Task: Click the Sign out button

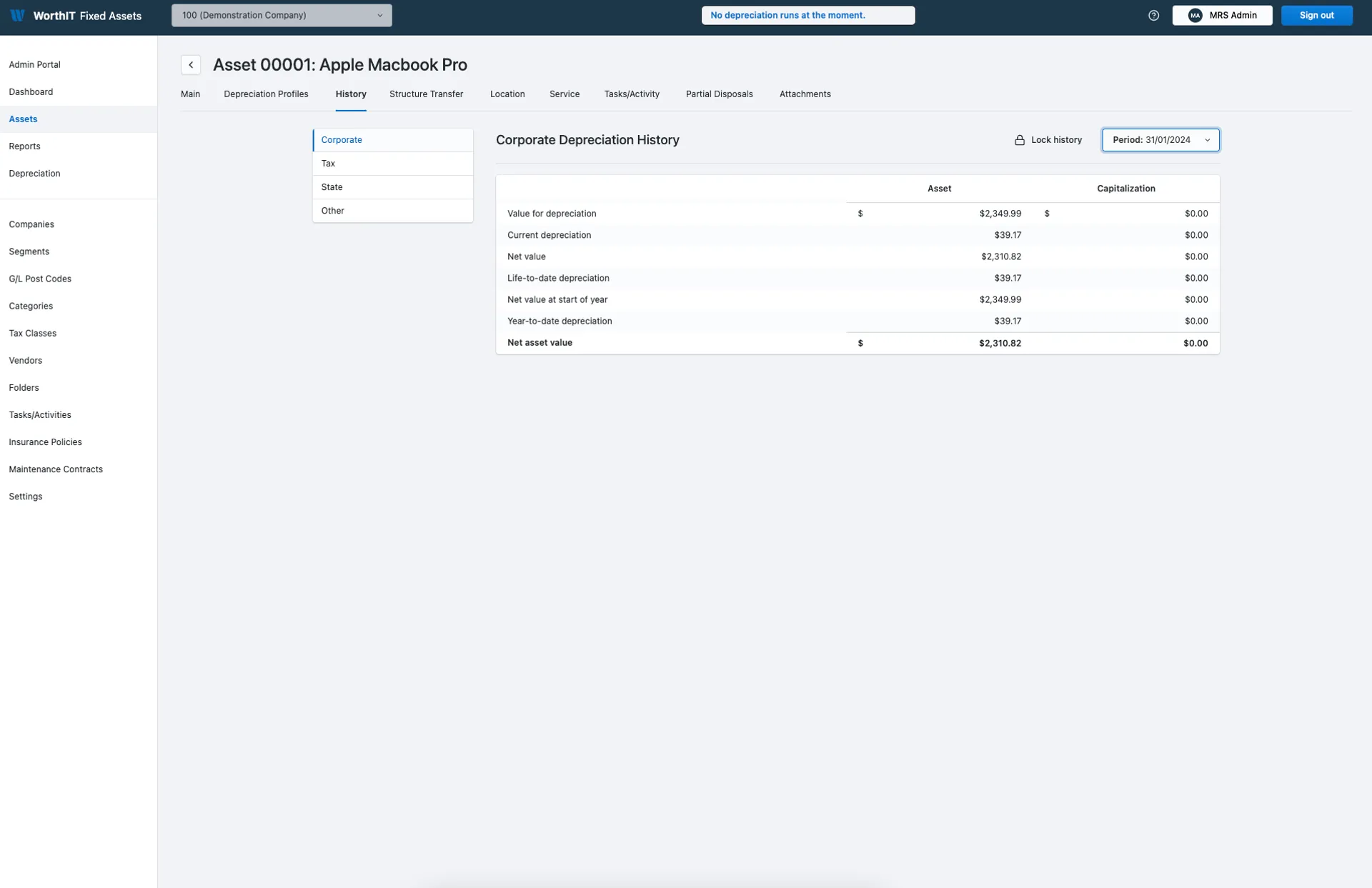Action: point(1316,15)
